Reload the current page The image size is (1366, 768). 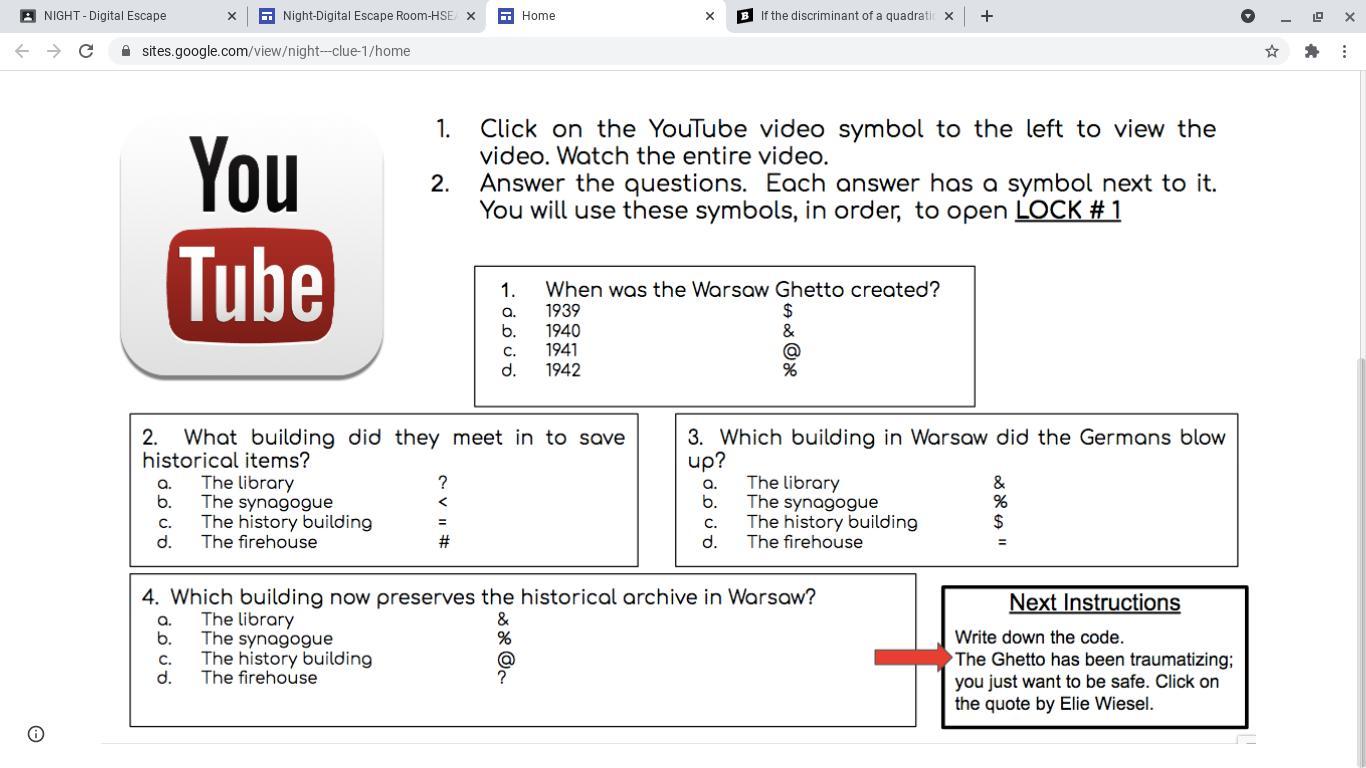tap(86, 51)
